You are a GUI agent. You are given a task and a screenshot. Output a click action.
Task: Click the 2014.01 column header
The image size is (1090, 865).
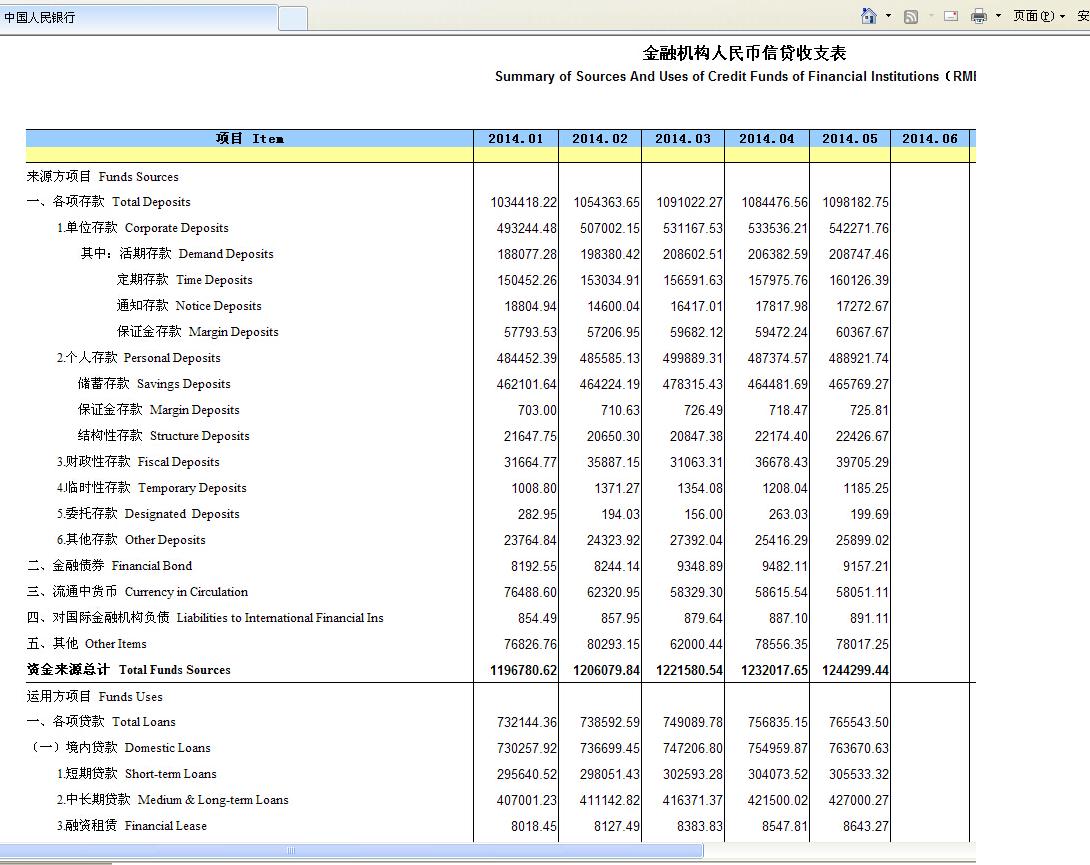515,139
